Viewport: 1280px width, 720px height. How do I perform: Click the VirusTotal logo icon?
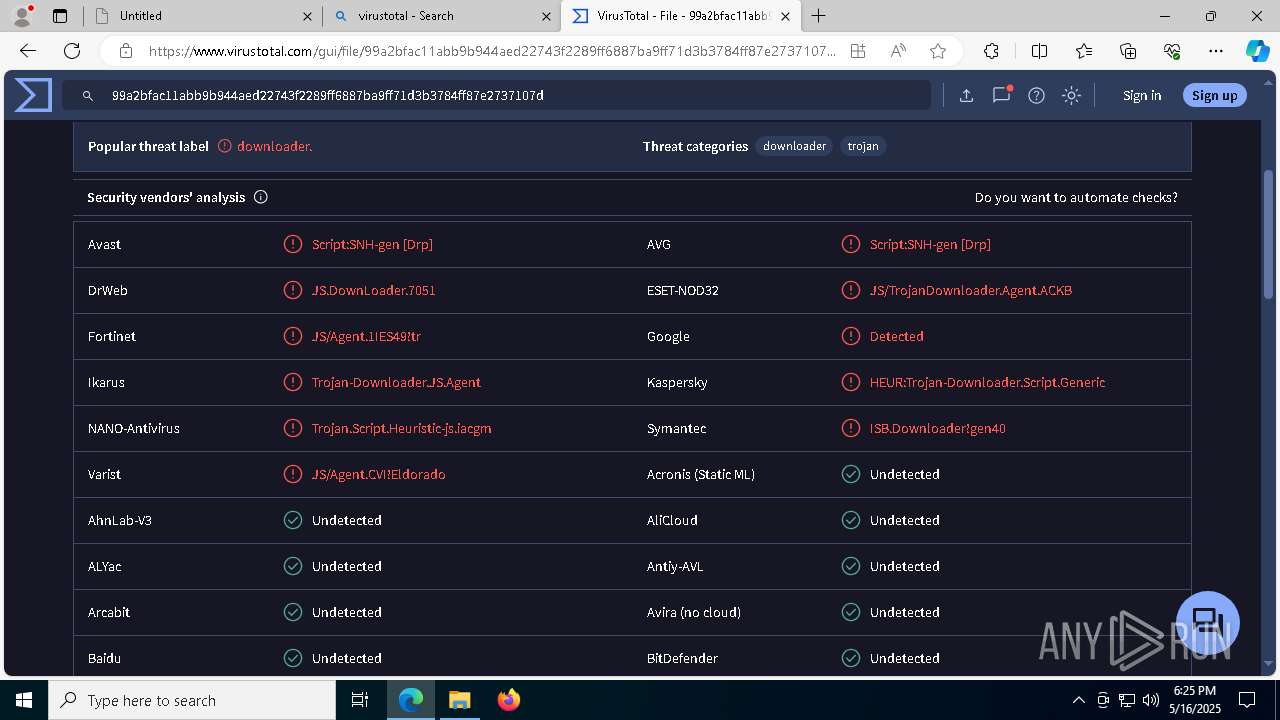(33, 95)
